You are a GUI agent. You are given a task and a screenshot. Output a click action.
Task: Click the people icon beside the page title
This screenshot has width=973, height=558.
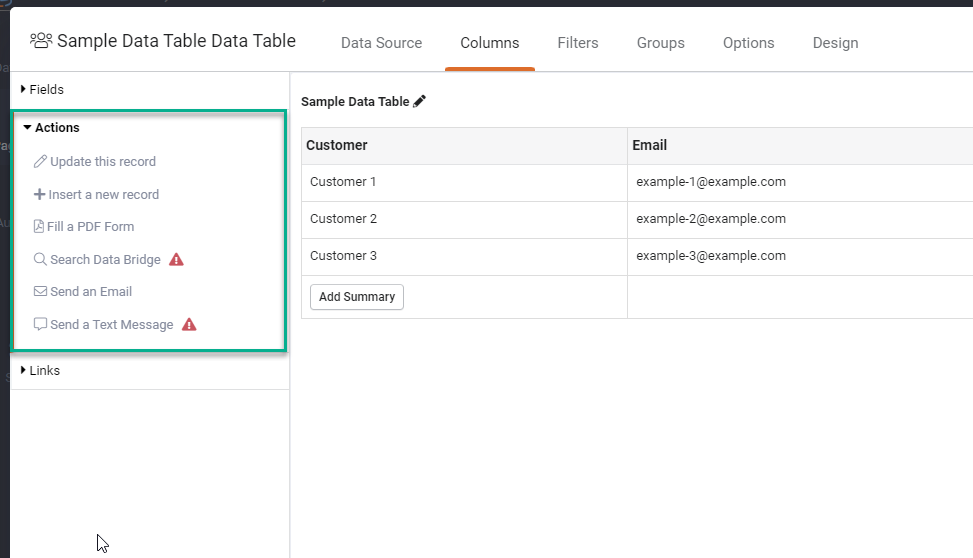pos(41,41)
